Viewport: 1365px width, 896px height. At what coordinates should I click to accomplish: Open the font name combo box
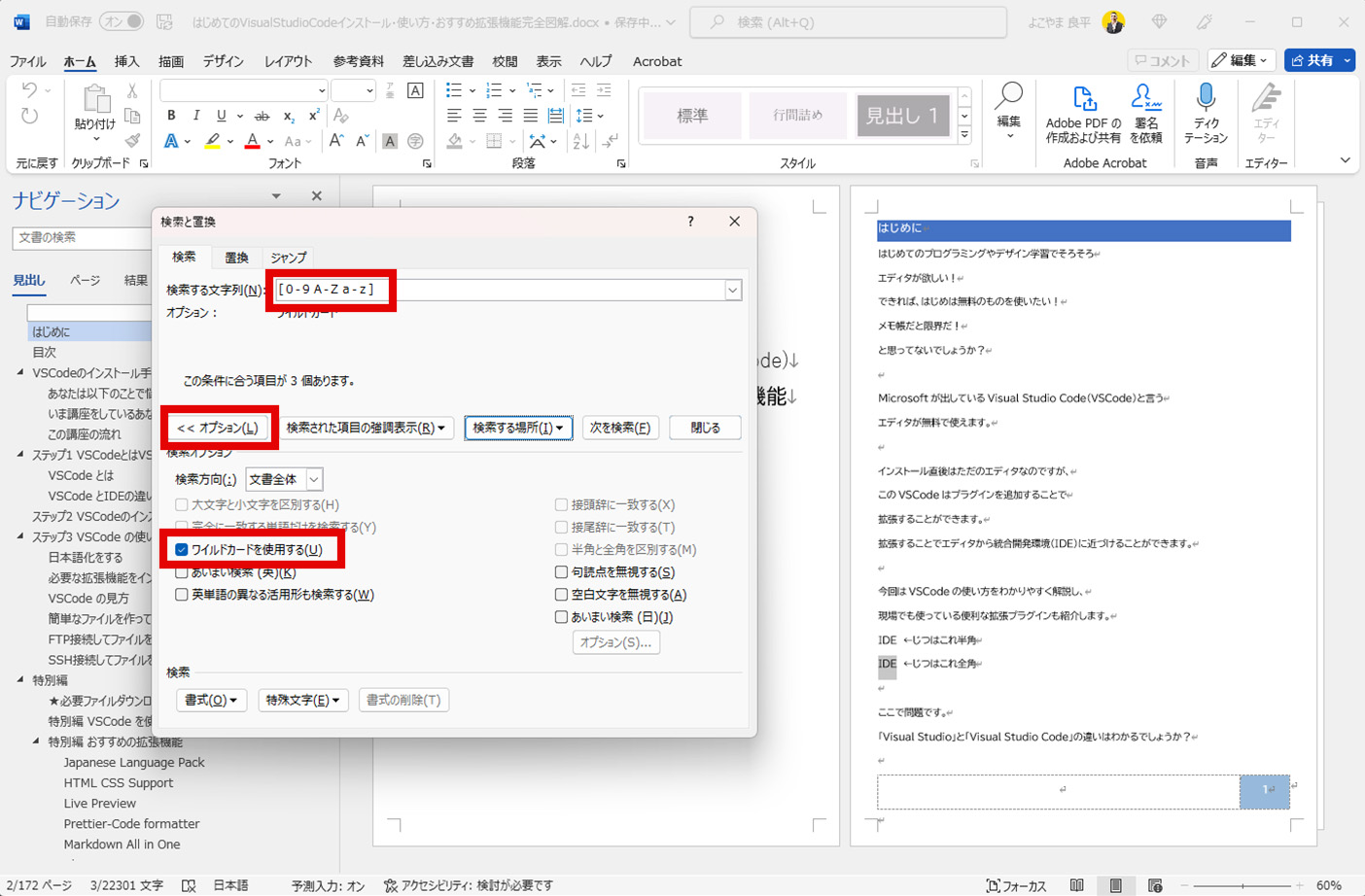243,90
